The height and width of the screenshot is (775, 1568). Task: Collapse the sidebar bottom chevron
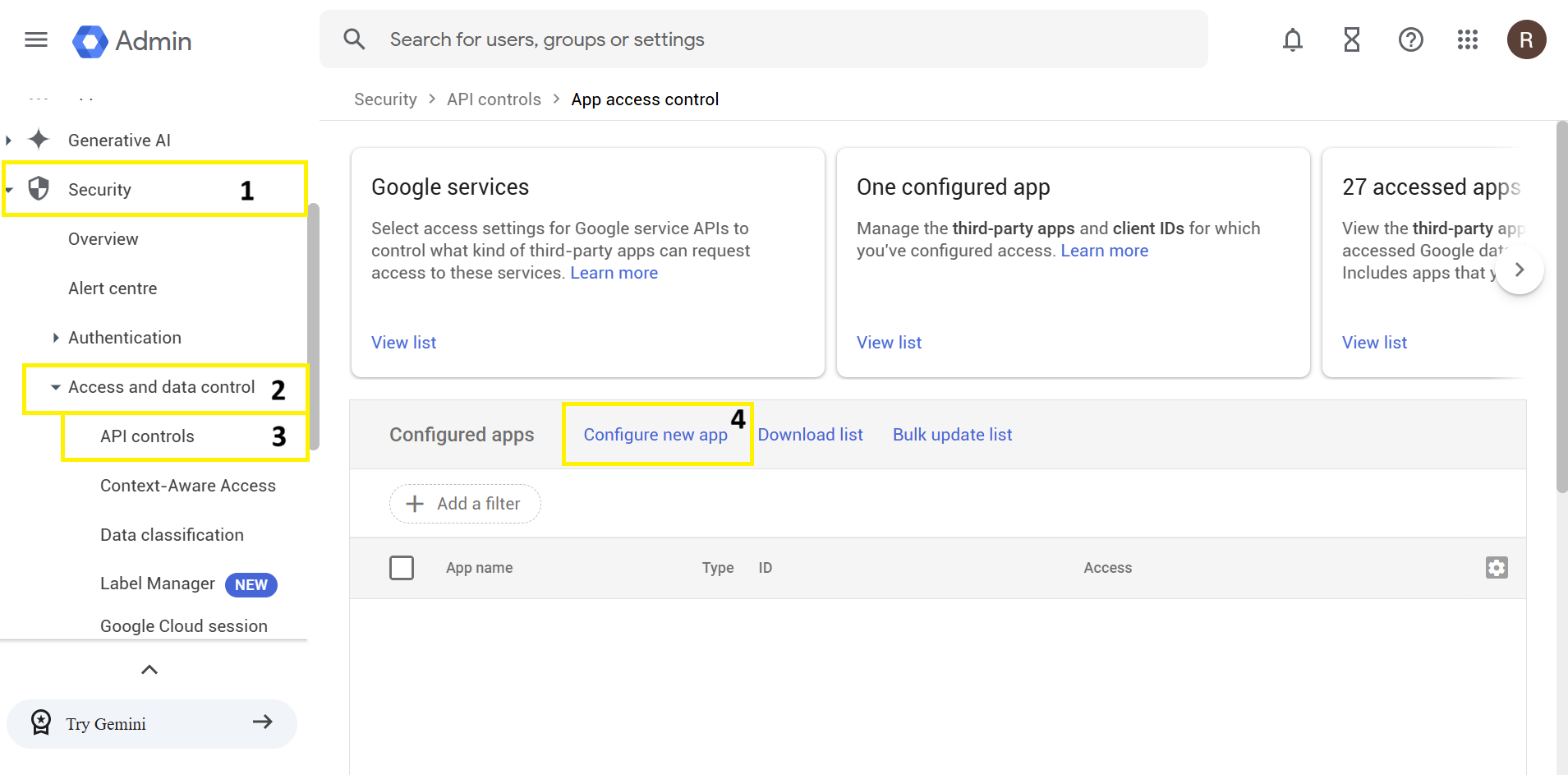(x=149, y=669)
